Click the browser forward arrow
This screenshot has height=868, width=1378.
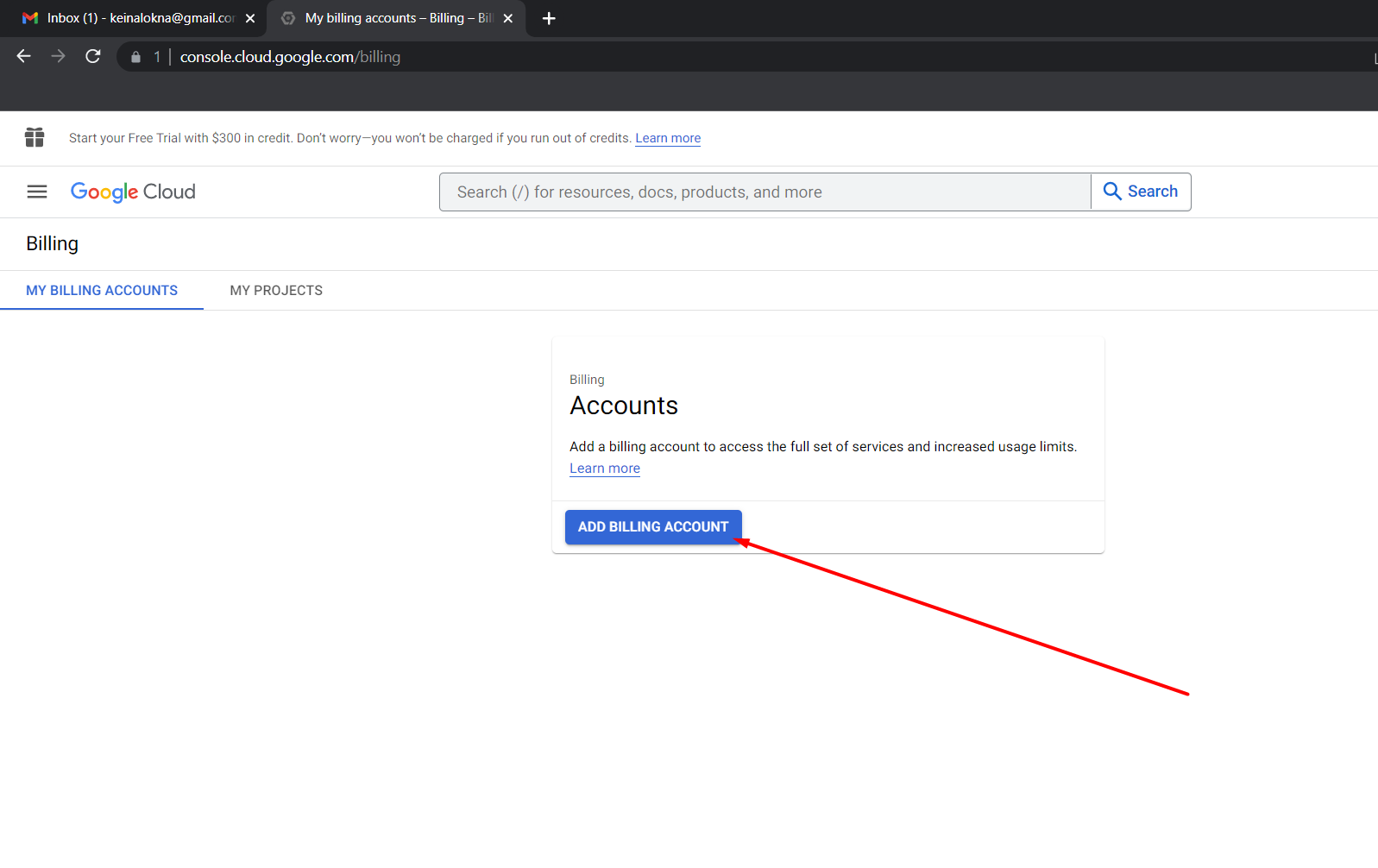point(58,56)
